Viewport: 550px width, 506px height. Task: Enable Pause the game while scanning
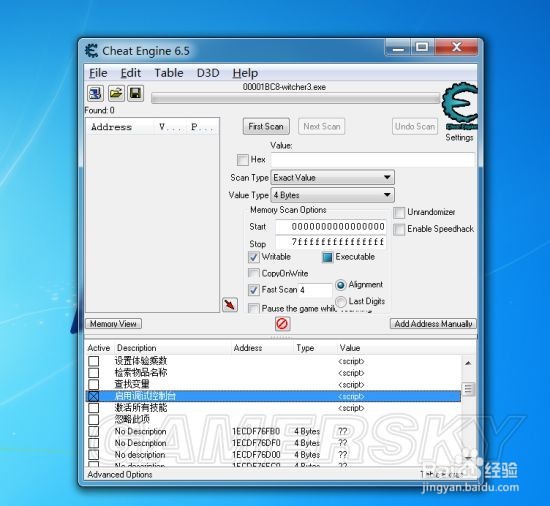click(x=253, y=309)
